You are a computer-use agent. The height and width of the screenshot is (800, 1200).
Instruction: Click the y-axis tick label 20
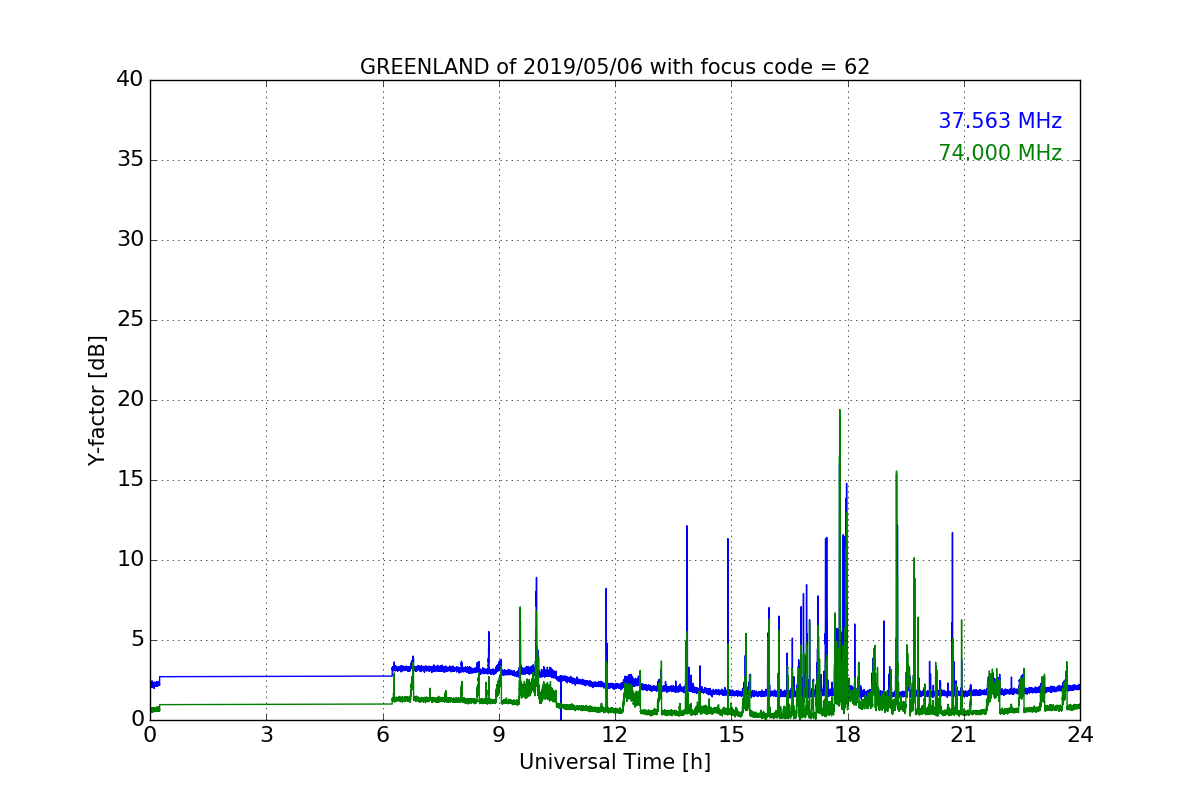[x=129, y=400]
